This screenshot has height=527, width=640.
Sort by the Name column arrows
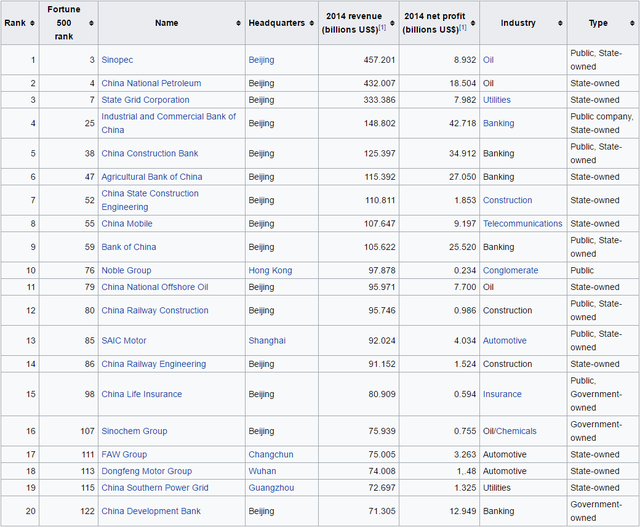click(238, 23)
